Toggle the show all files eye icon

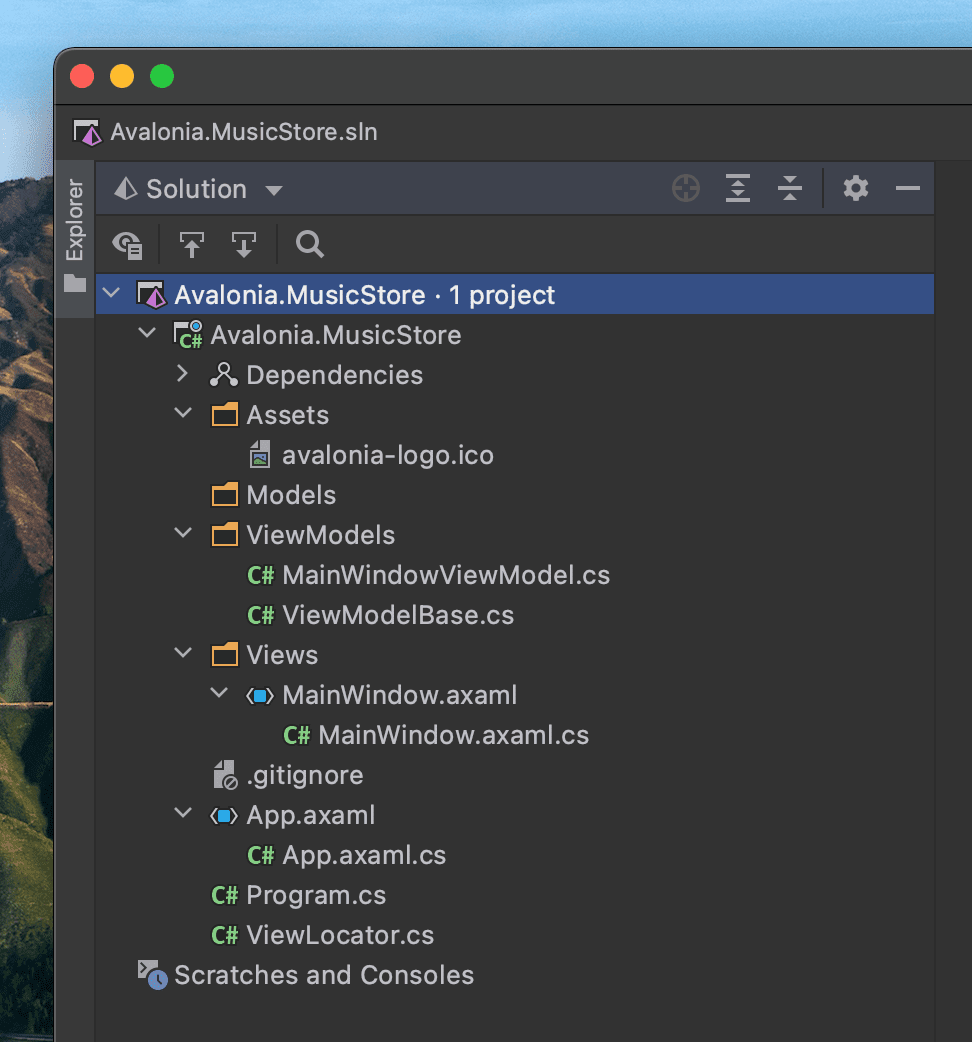pos(128,244)
